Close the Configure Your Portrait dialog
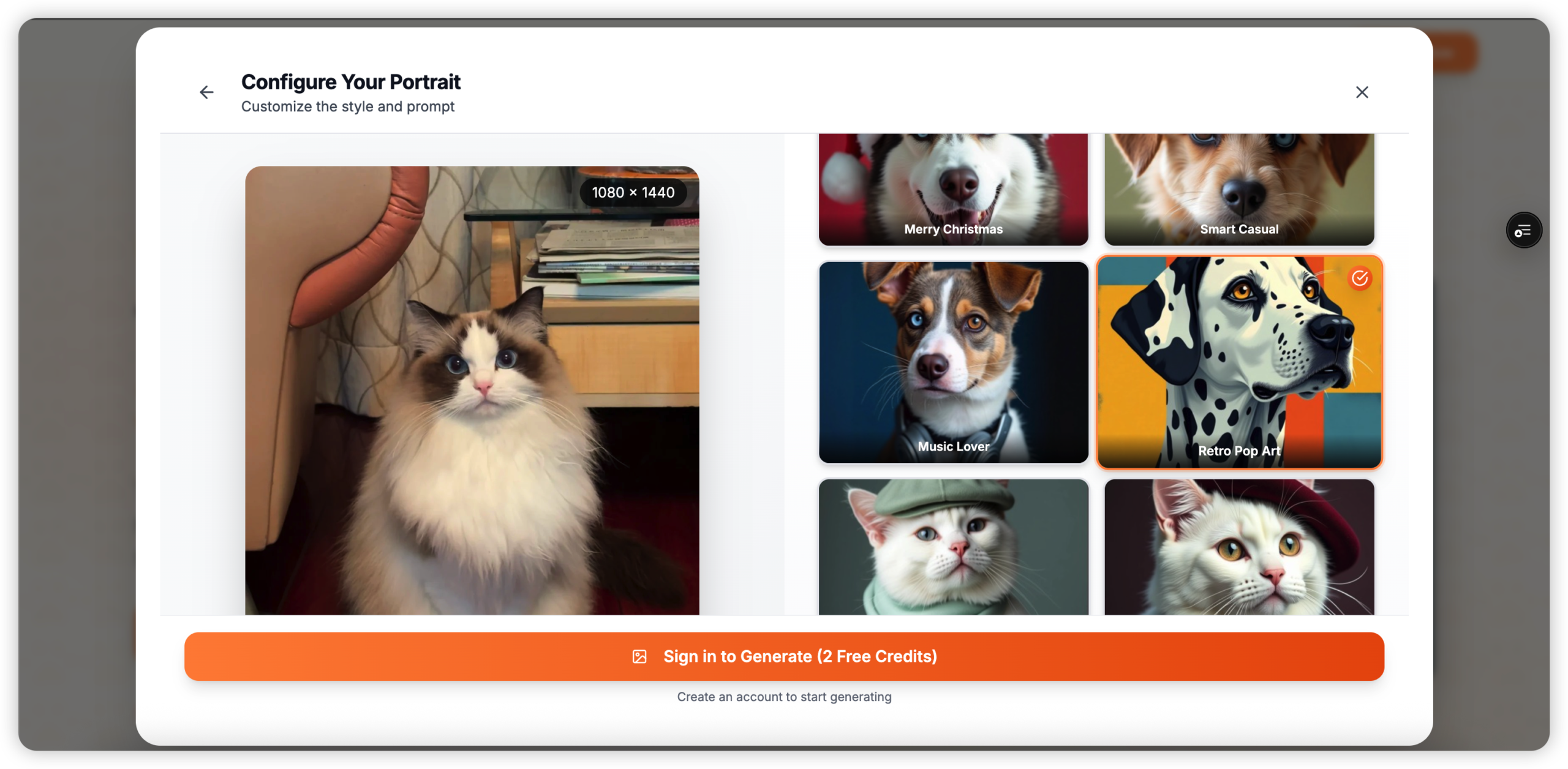This screenshot has height=769, width=1568. pos(1362,92)
